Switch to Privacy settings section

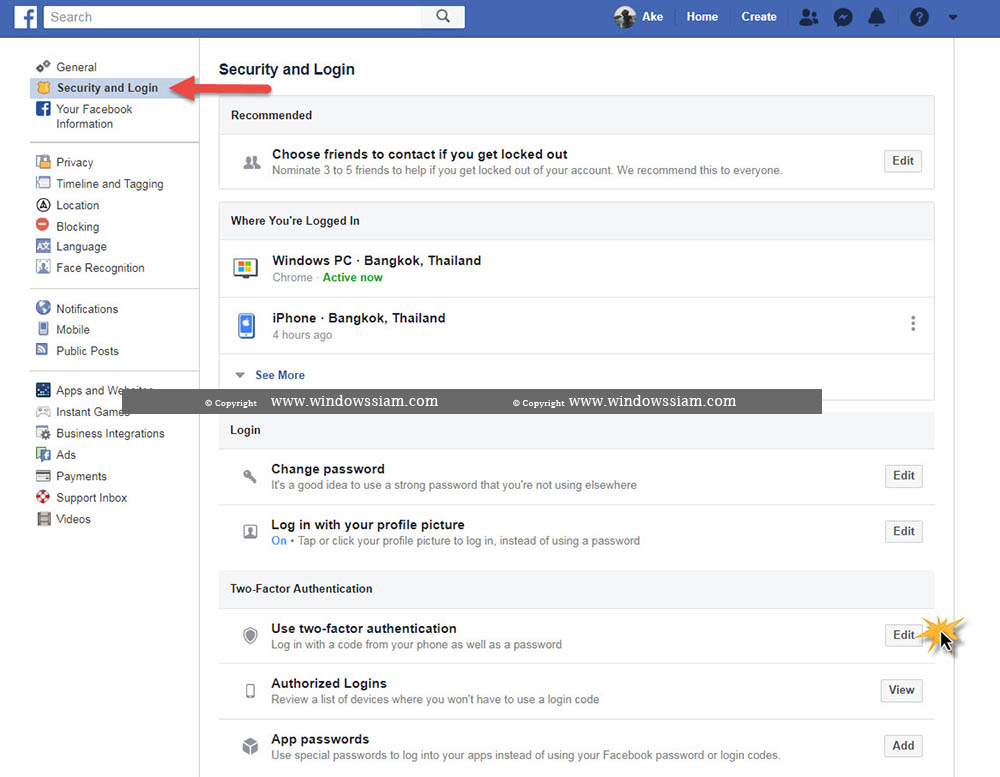(75, 162)
